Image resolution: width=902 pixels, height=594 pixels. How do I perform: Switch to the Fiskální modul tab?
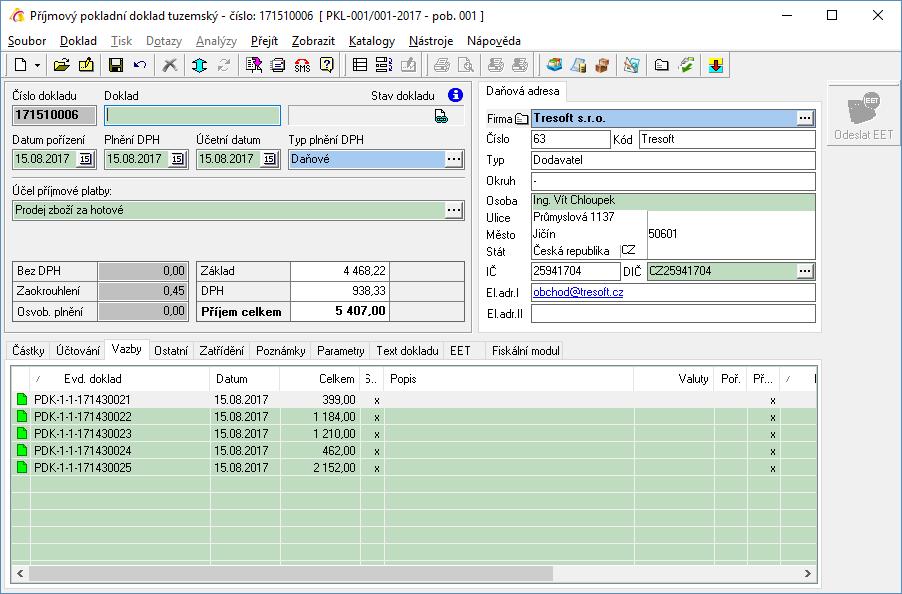click(x=525, y=351)
